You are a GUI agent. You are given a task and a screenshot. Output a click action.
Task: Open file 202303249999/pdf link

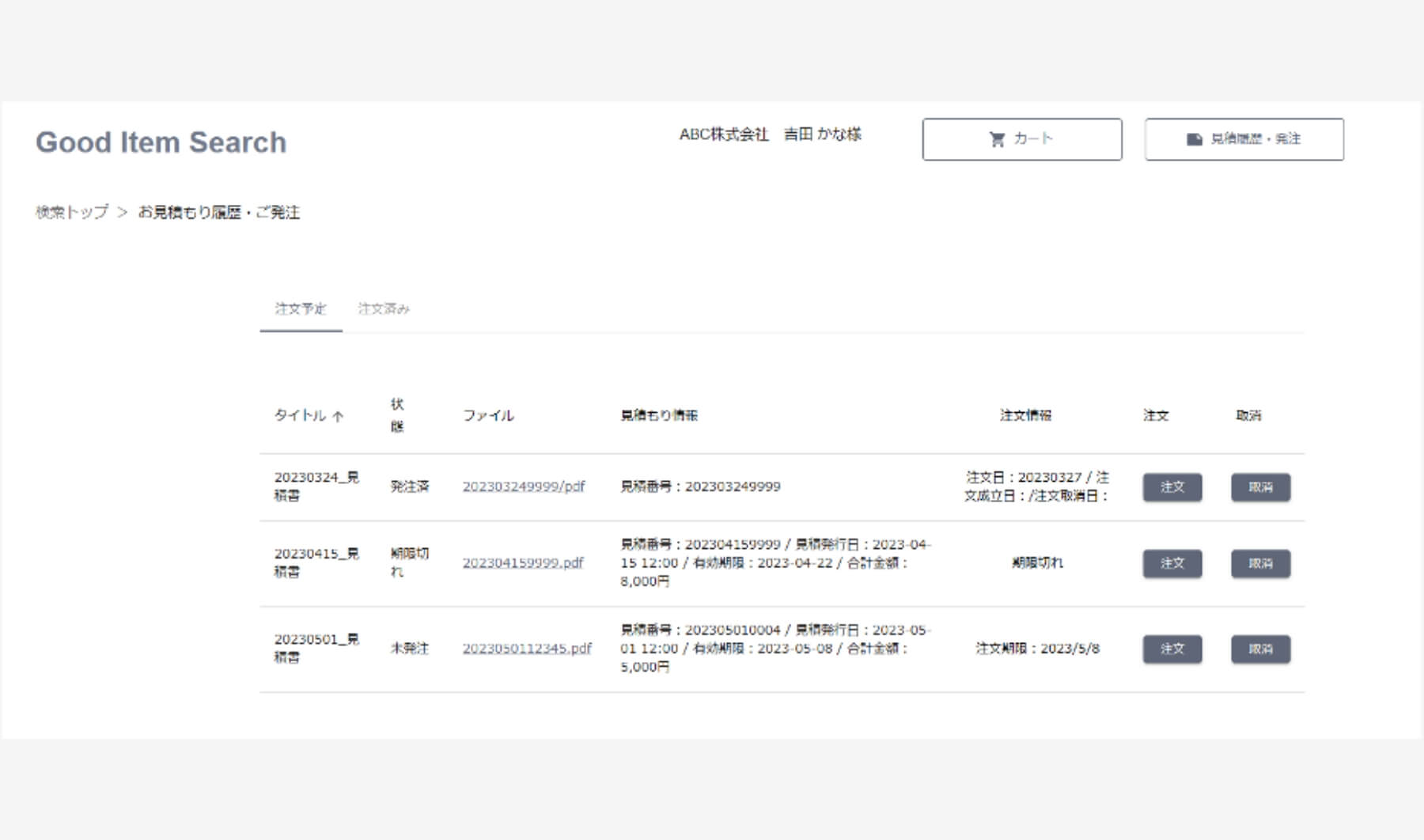[523, 486]
